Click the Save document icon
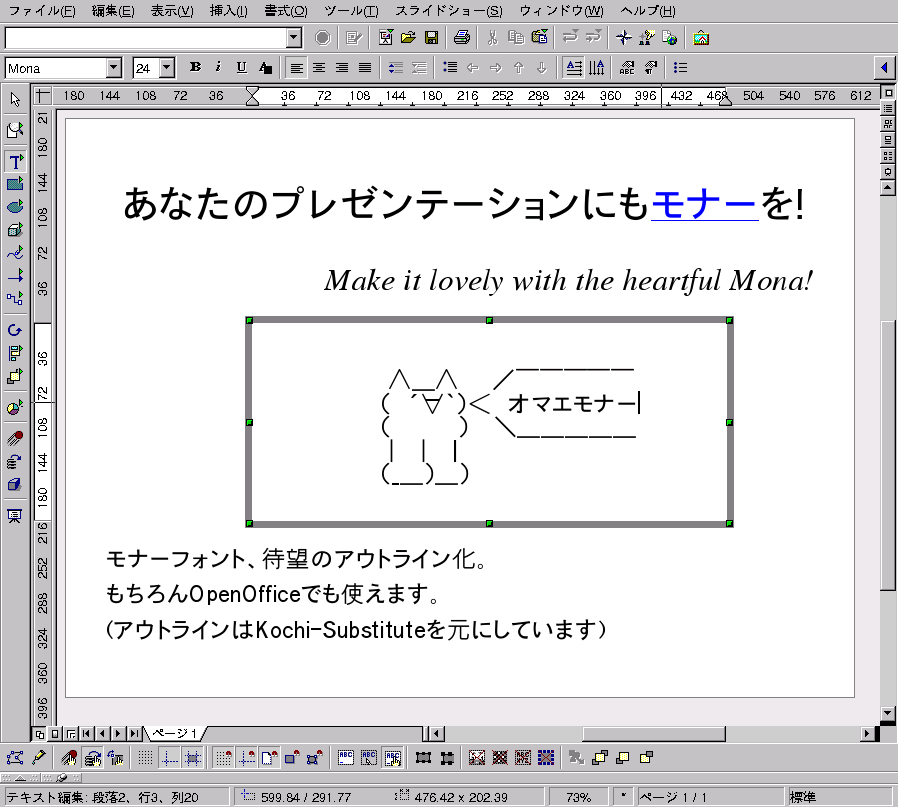 click(431, 38)
